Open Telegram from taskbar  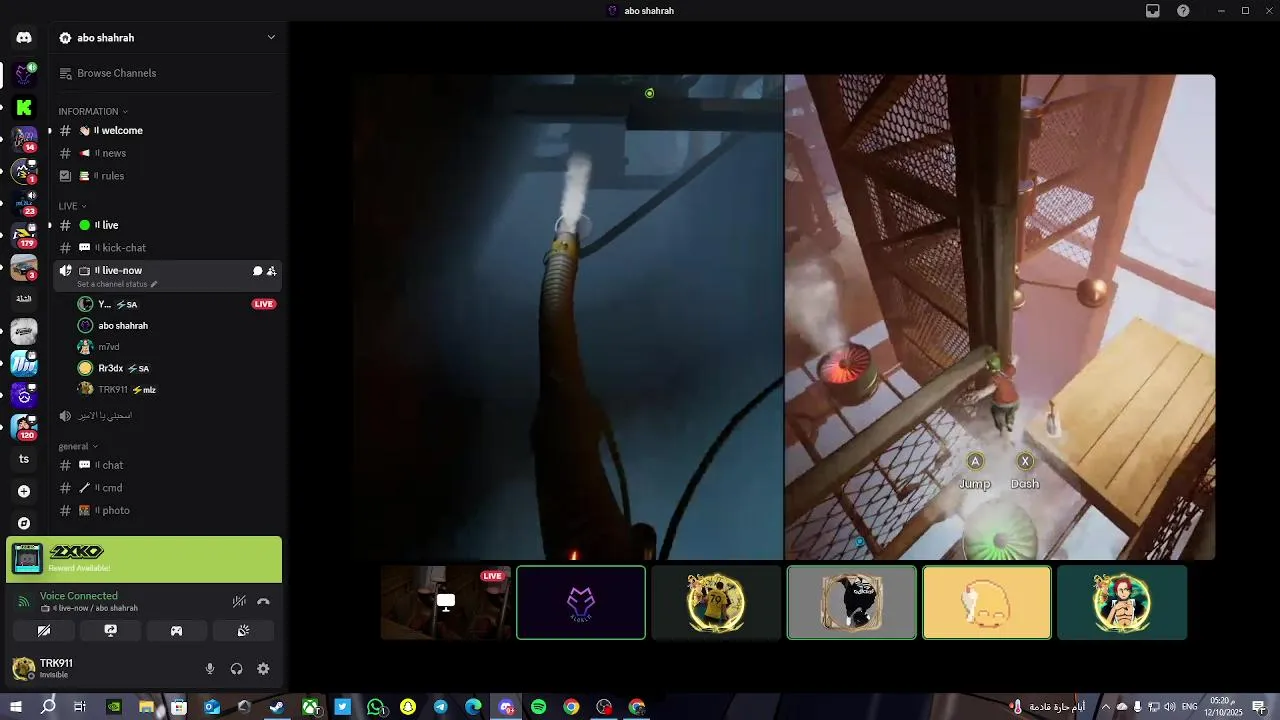[x=440, y=707]
